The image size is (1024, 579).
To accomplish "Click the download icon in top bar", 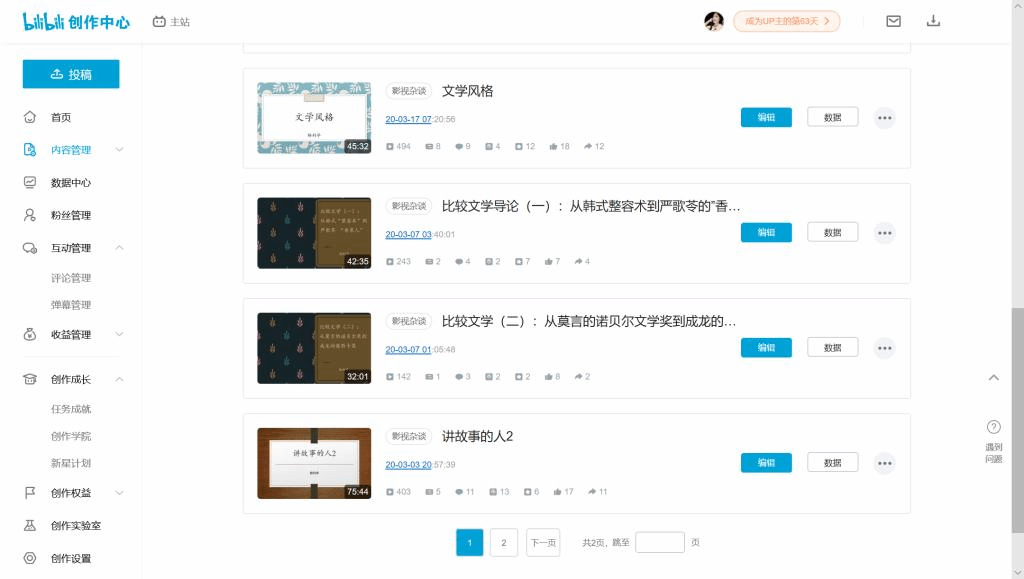I will [x=933, y=21].
